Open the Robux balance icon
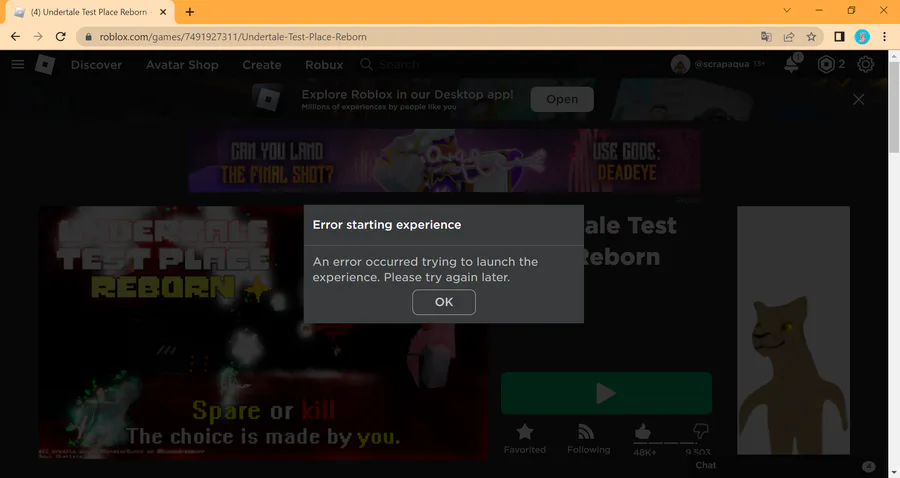The width and height of the screenshot is (900, 478). tap(826, 64)
